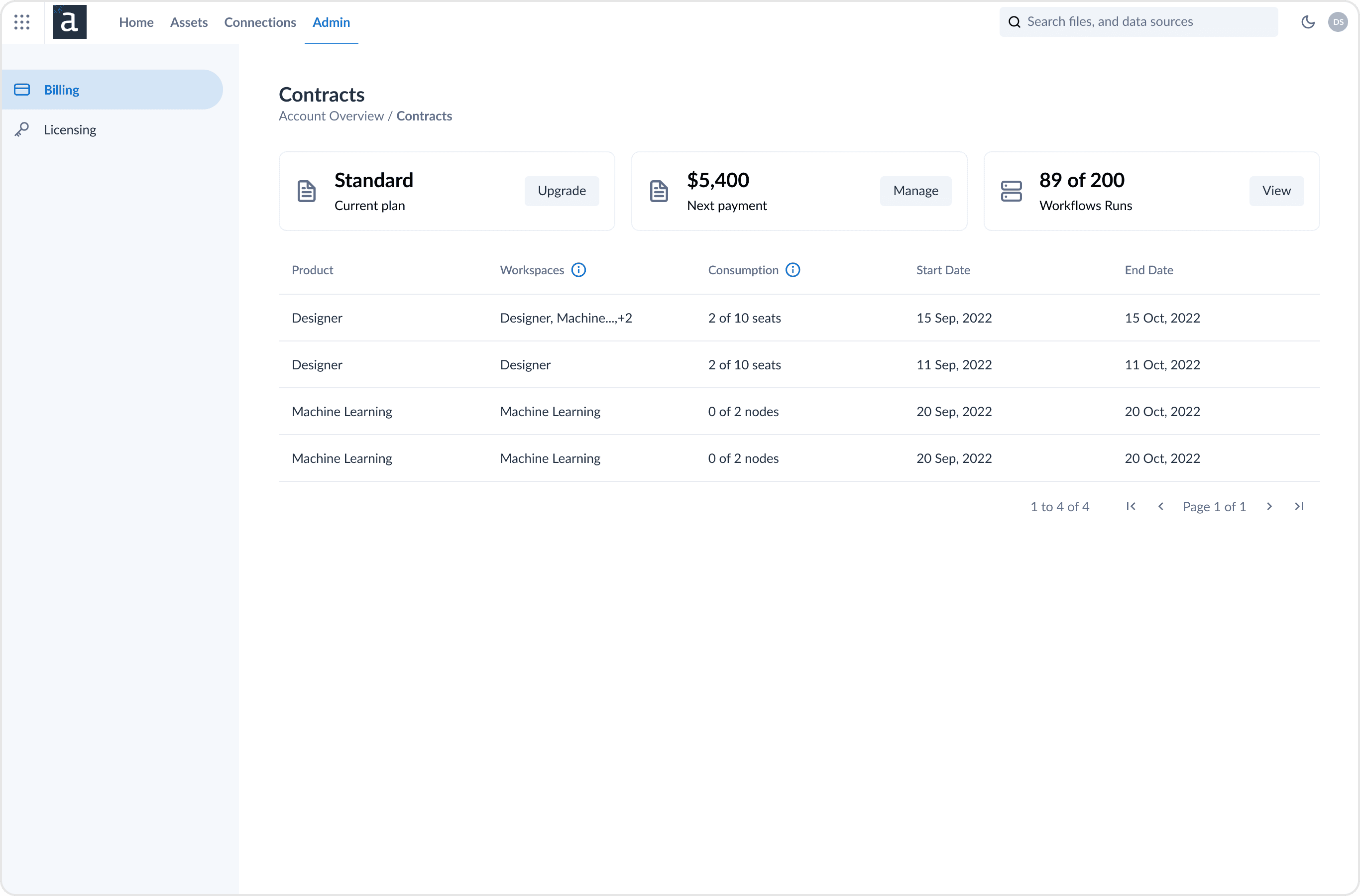1360x896 pixels.
Task: Toggle dark mode moon icon
Action: point(1307,22)
